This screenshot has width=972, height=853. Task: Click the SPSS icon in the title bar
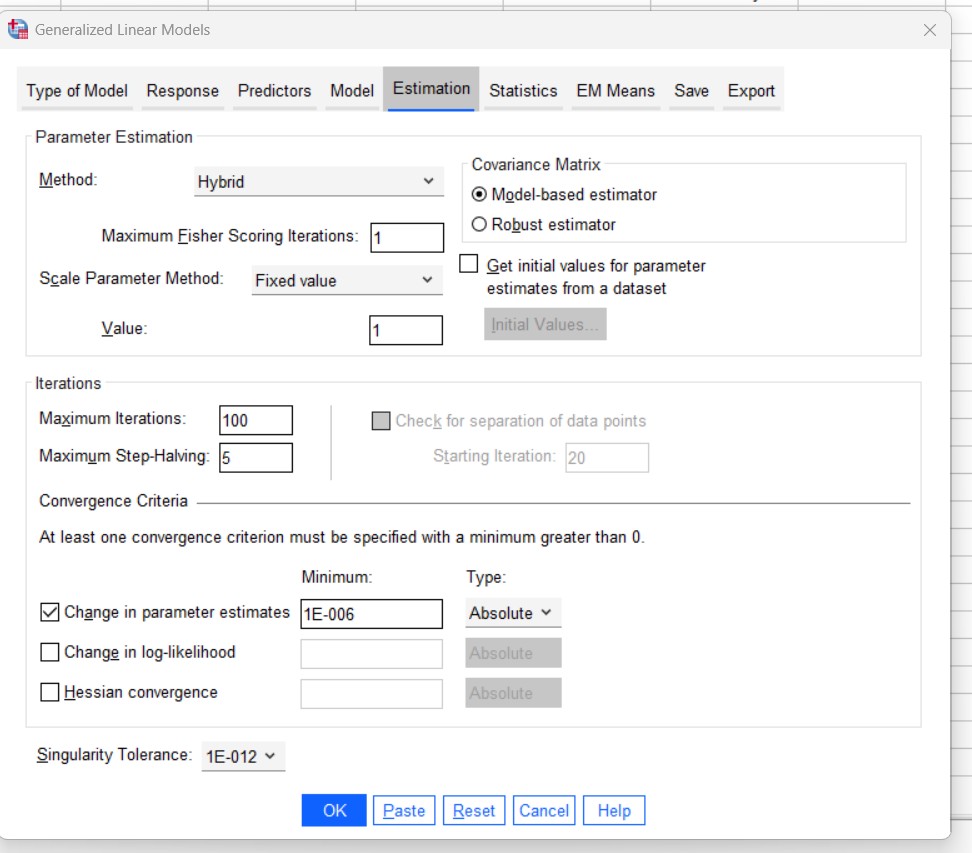click(19, 30)
